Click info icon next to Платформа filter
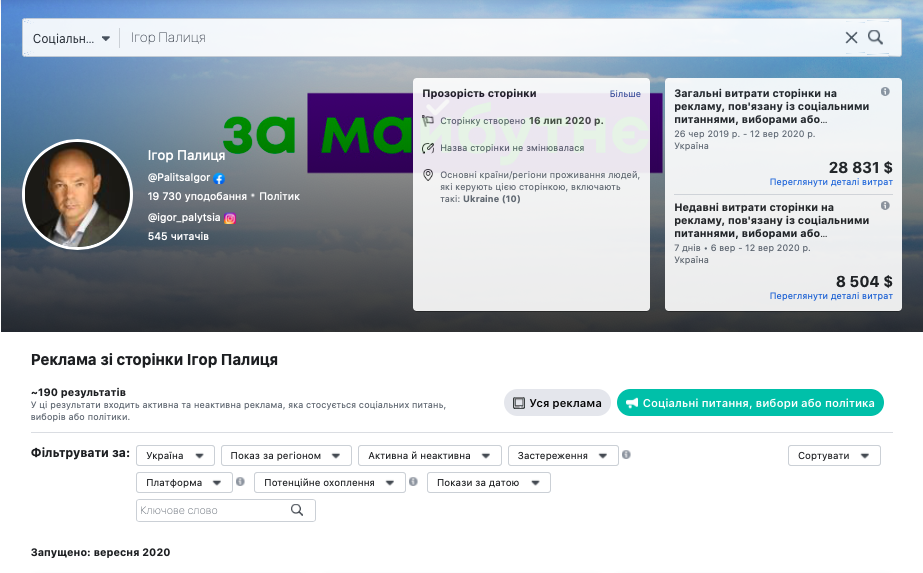The height and width of the screenshot is (573, 923). [240, 482]
